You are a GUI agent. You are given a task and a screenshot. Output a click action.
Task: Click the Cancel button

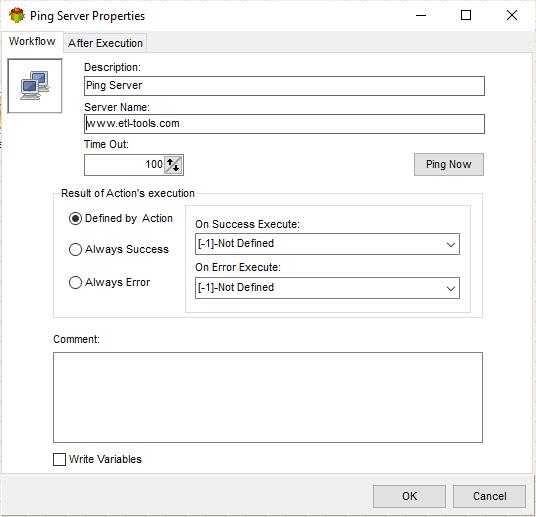click(x=489, y=496)
